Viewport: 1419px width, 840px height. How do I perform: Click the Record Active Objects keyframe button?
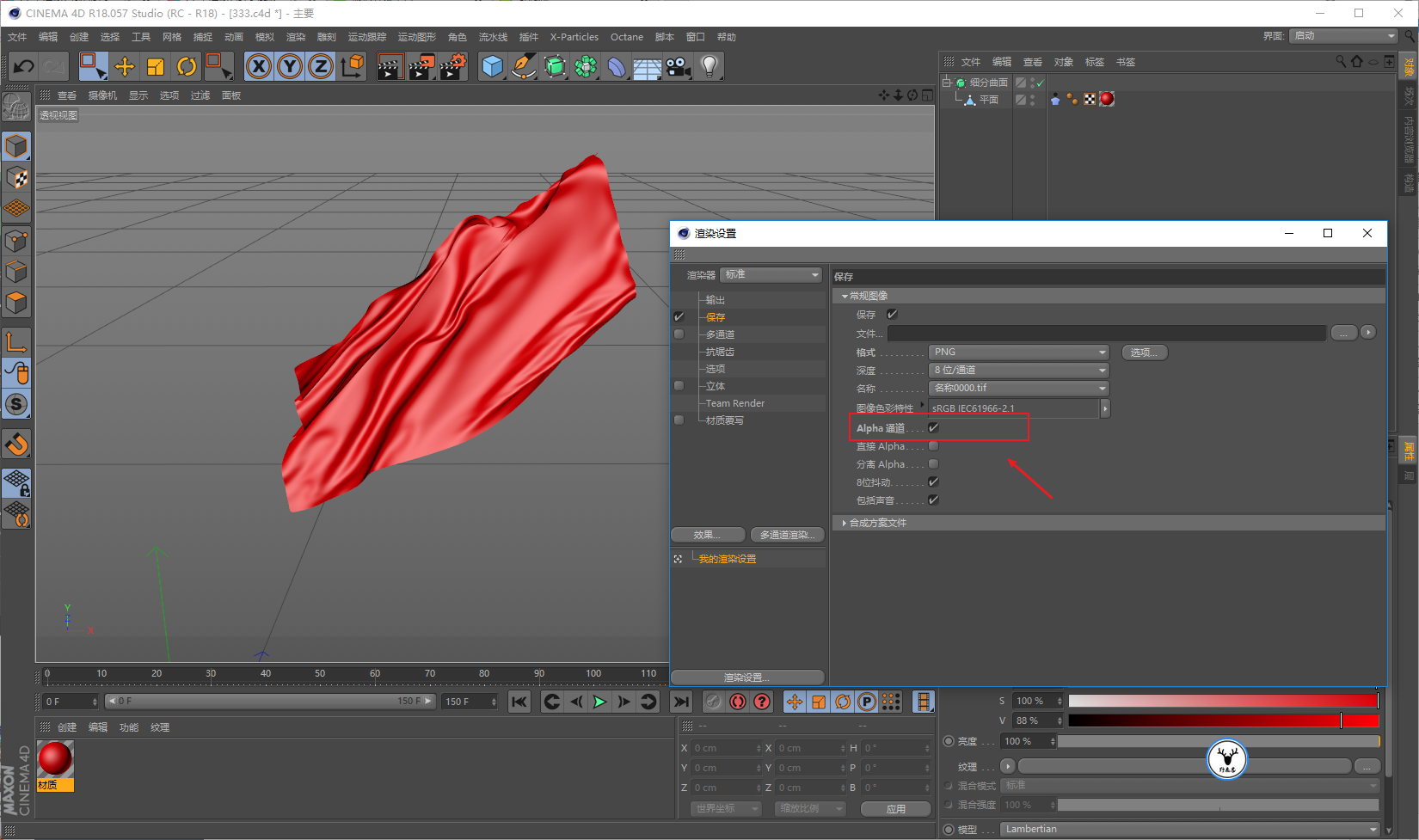click(714, 702)
